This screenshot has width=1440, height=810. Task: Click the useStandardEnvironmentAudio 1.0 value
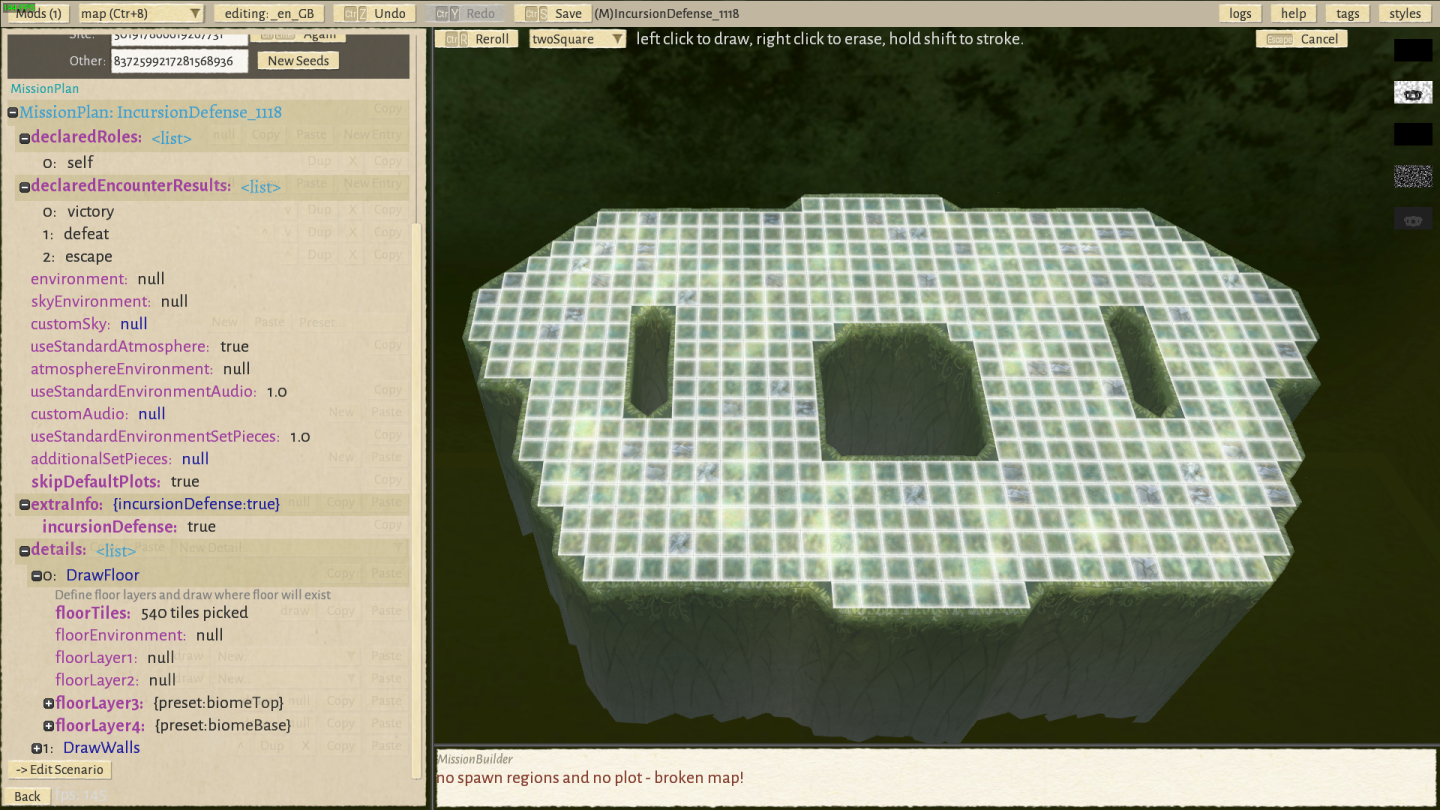(x=277, y=391)
